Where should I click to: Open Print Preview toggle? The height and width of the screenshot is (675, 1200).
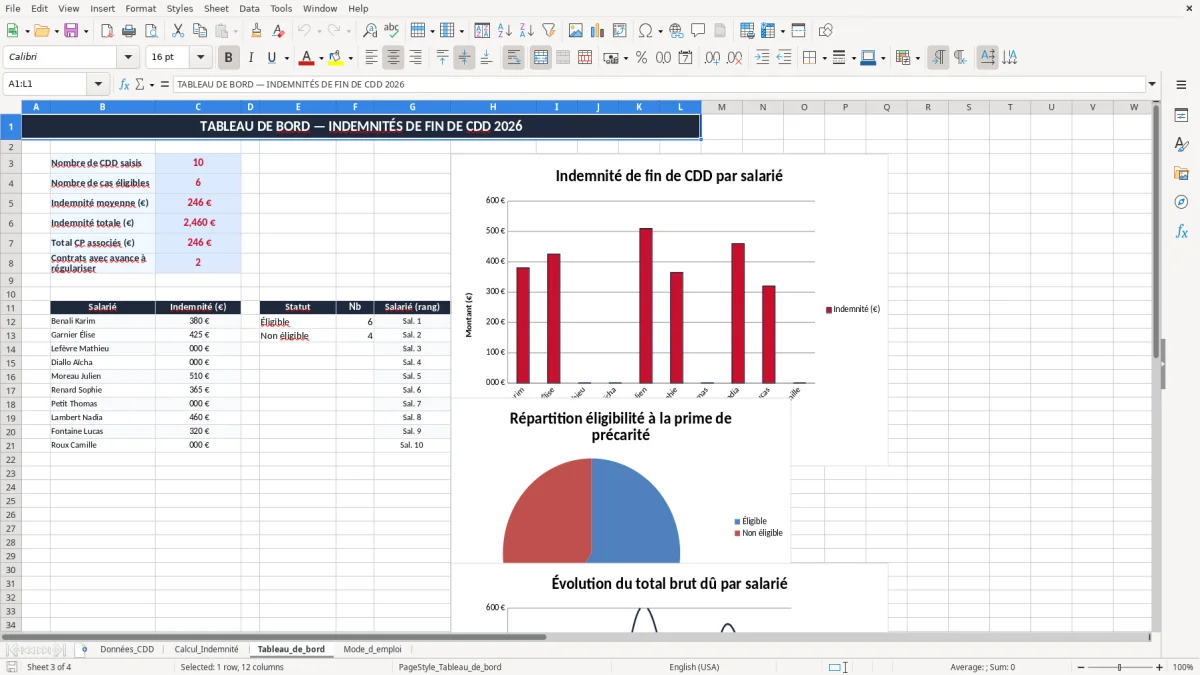tap(151, 31)
